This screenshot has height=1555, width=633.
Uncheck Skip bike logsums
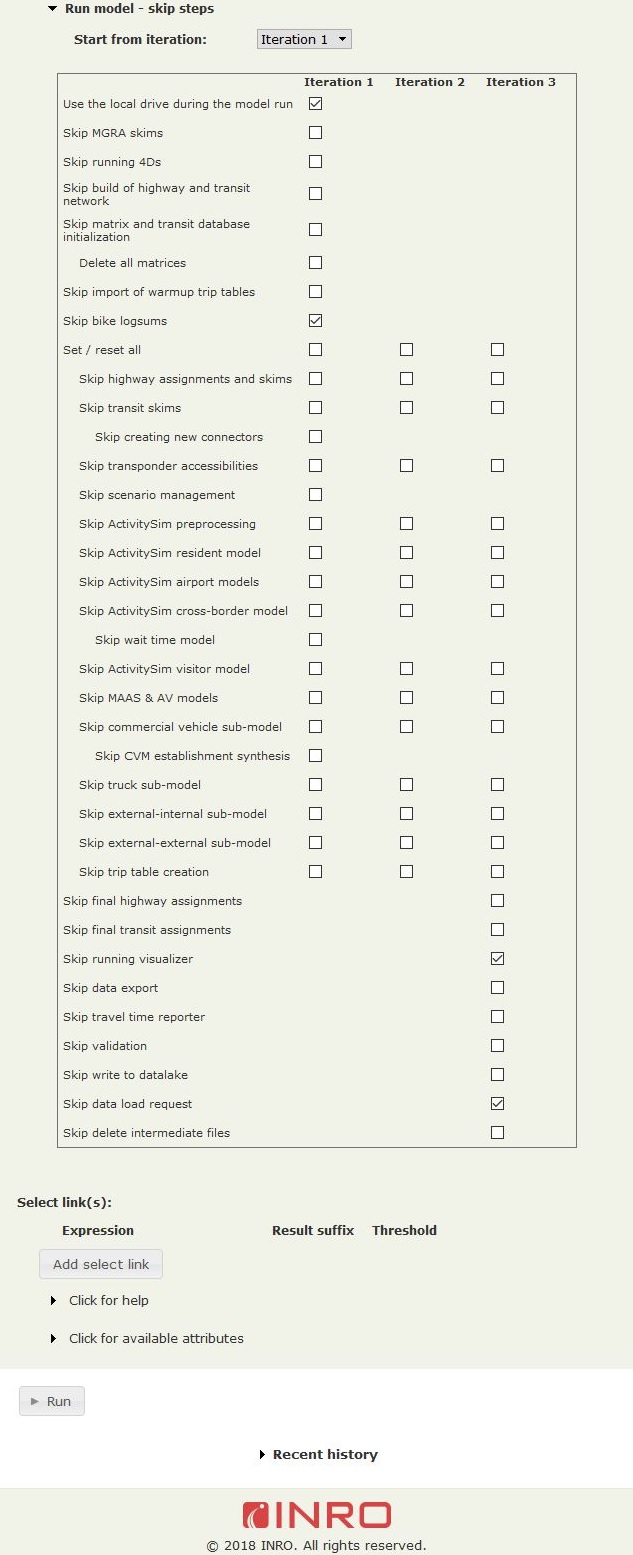316,321
